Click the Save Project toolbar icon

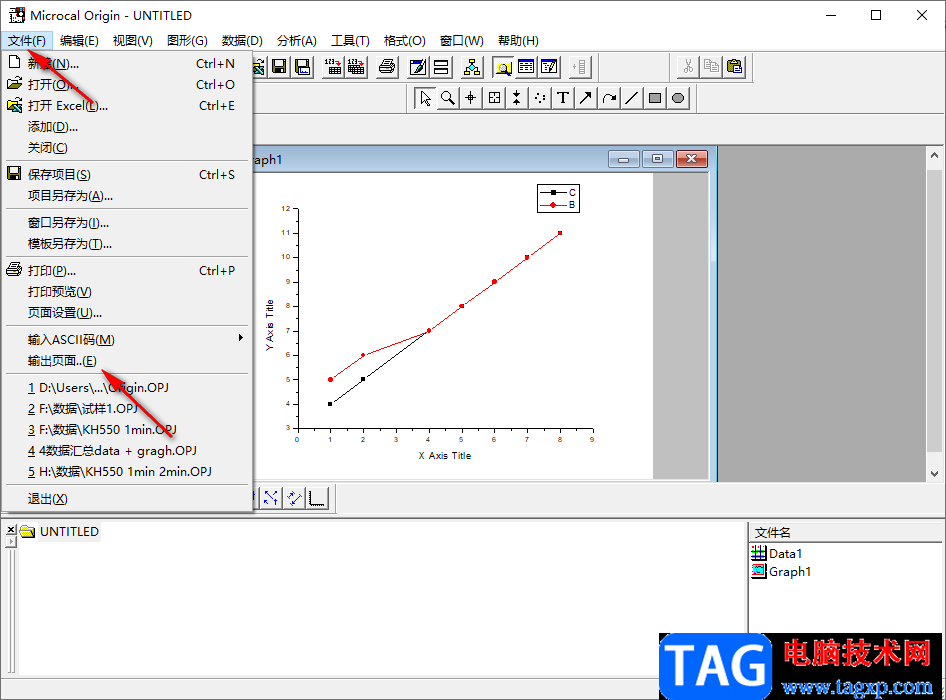(x=279, y=66)
